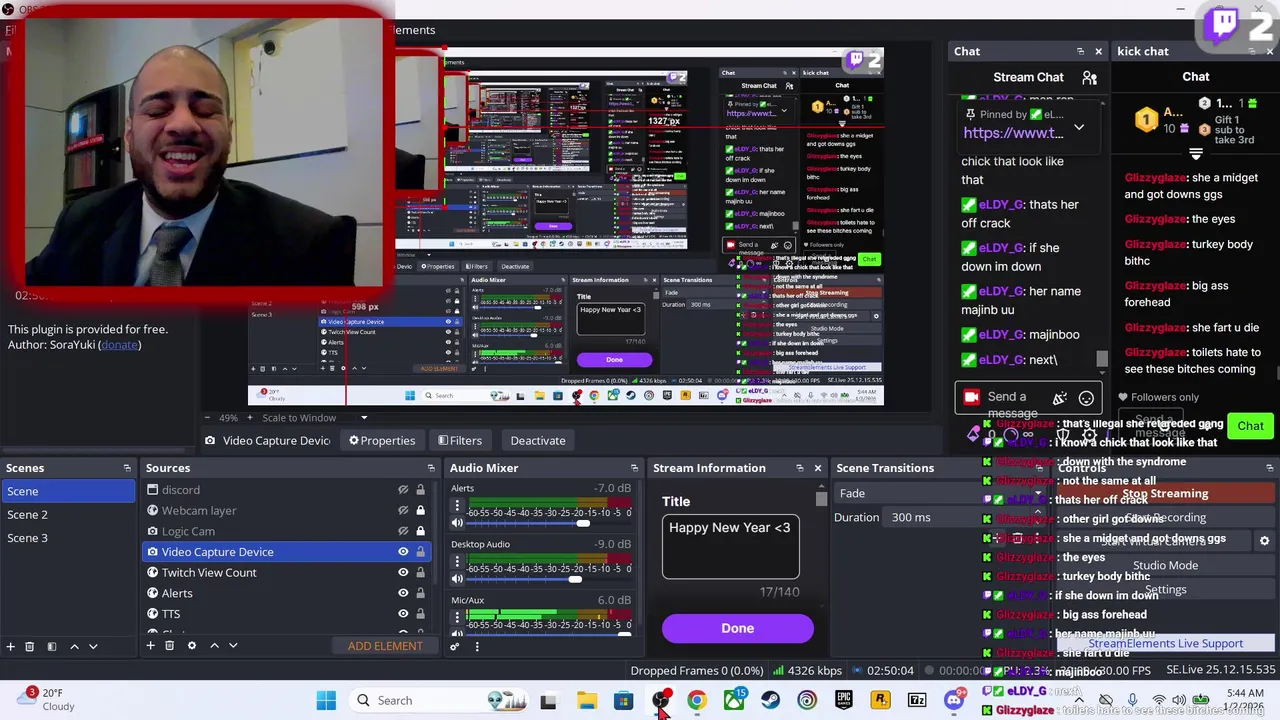Open emoji picker in Stream Chat
Viewport: 1280px width, 720px height.
[x=1086, y=398]
